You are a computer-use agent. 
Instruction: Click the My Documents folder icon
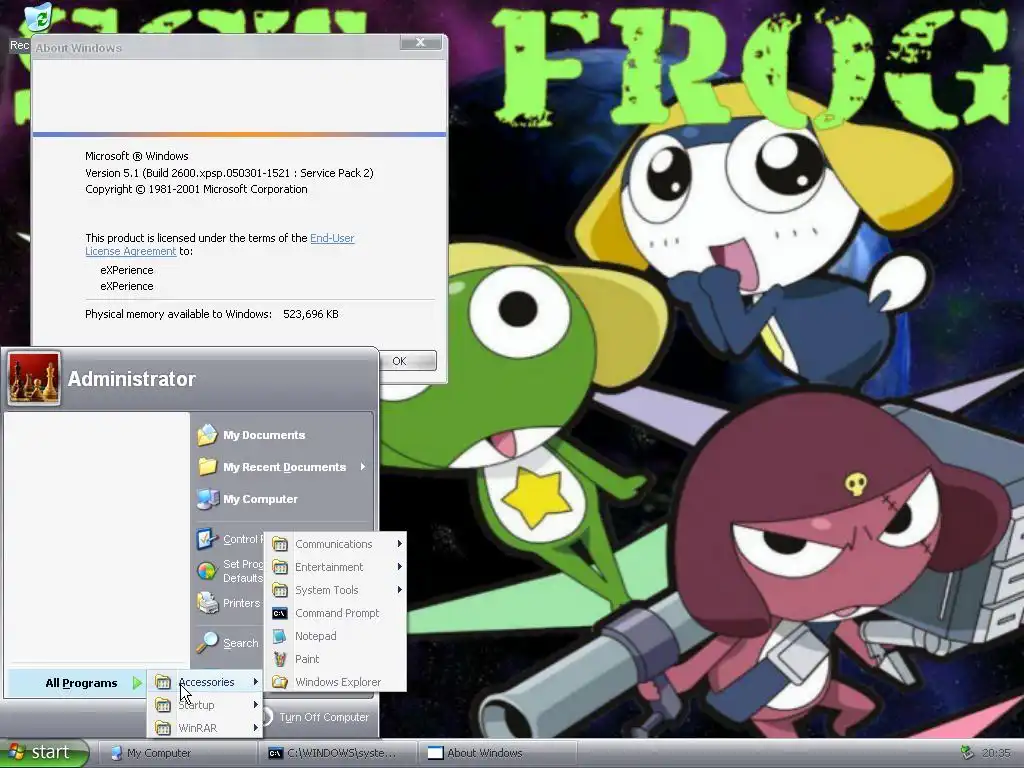pos(207,435)
